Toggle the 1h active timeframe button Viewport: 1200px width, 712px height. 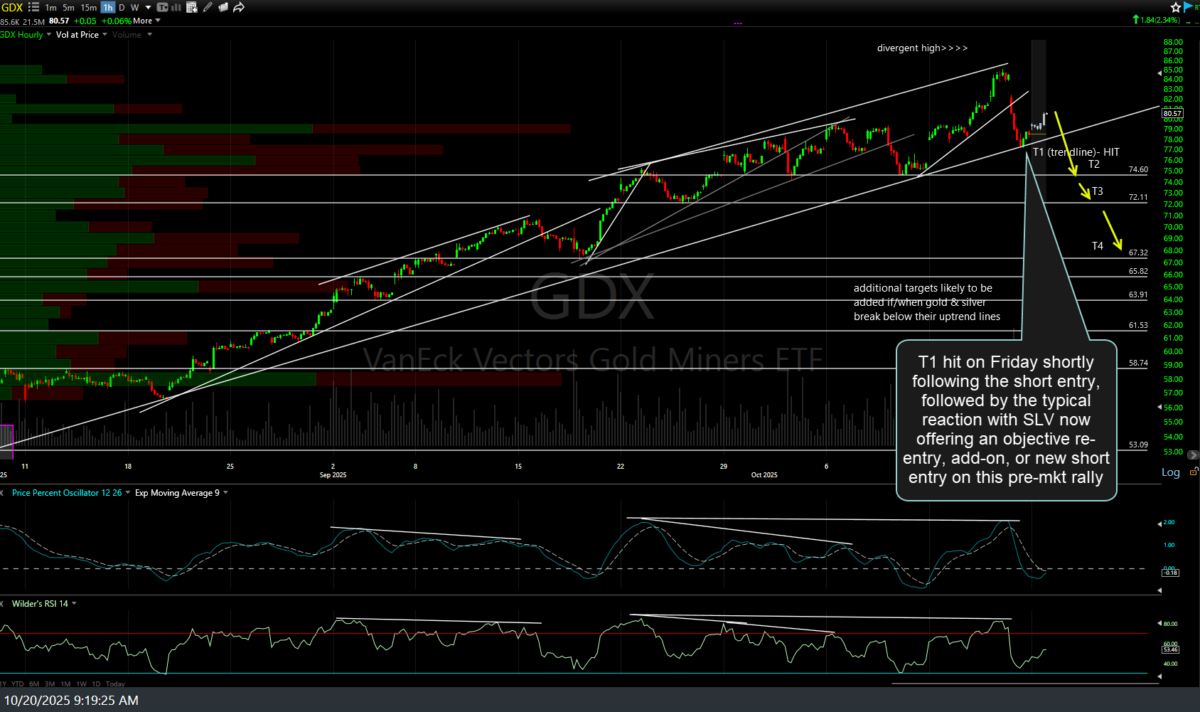108,7
